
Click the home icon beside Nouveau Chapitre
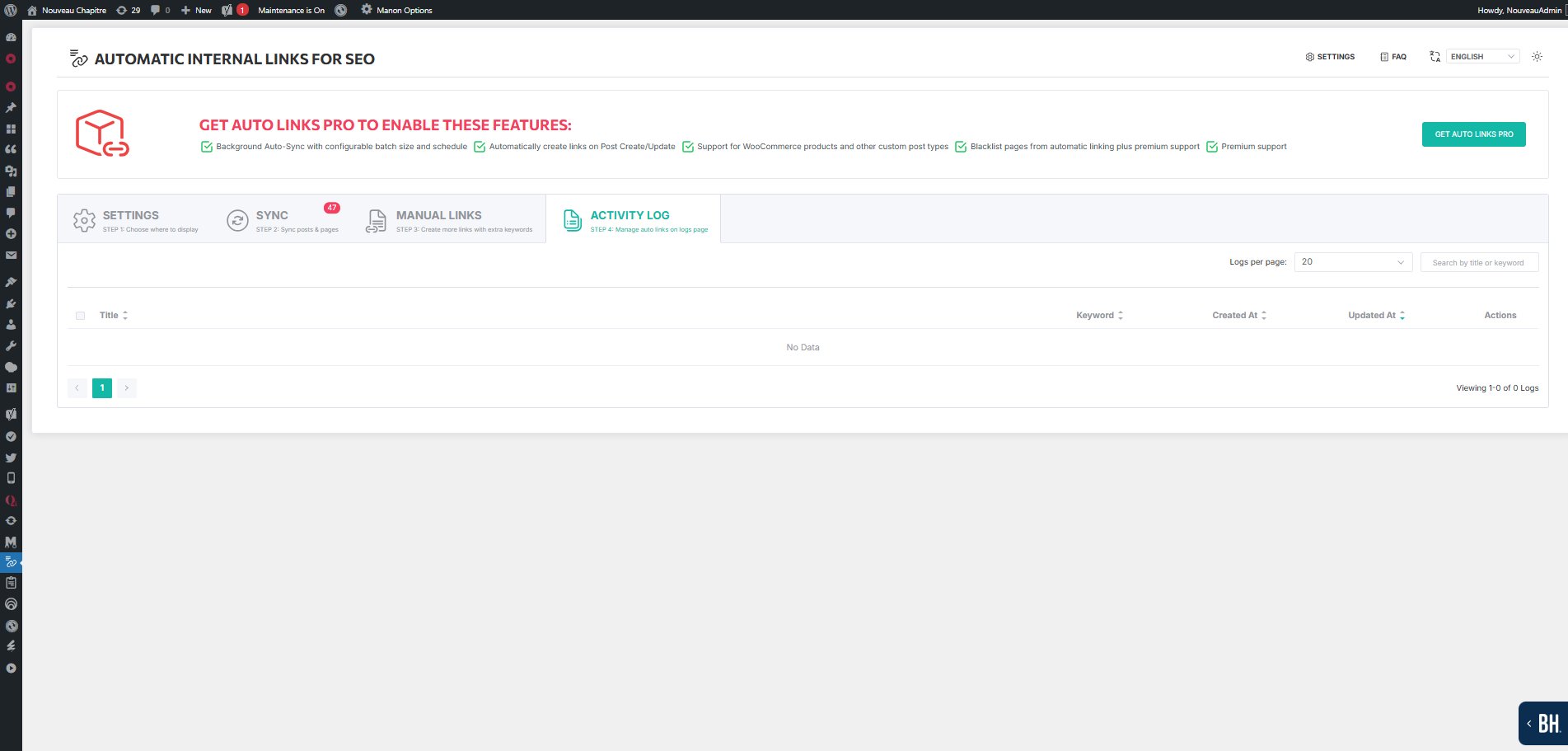tap(30, 10)
